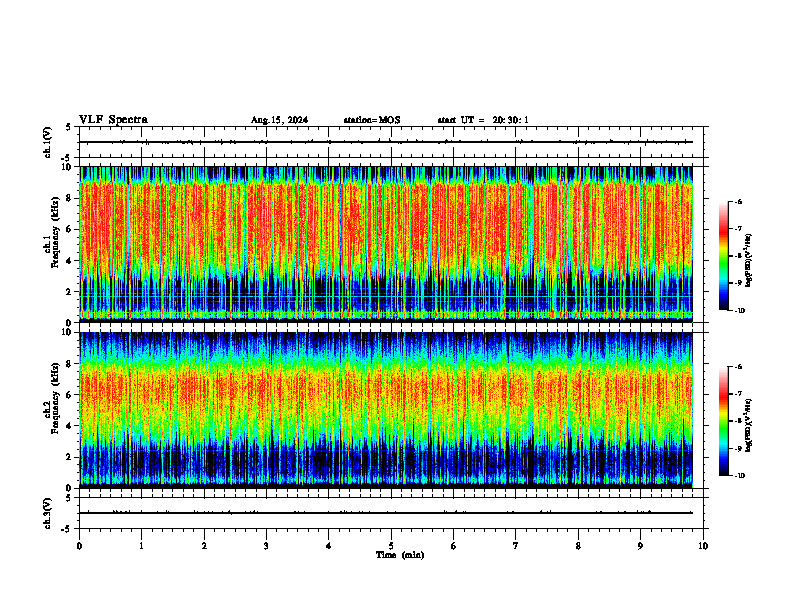
Task: Click the '6' kHz tick on ch.2 spectrogram
Action: coord(70,395)
